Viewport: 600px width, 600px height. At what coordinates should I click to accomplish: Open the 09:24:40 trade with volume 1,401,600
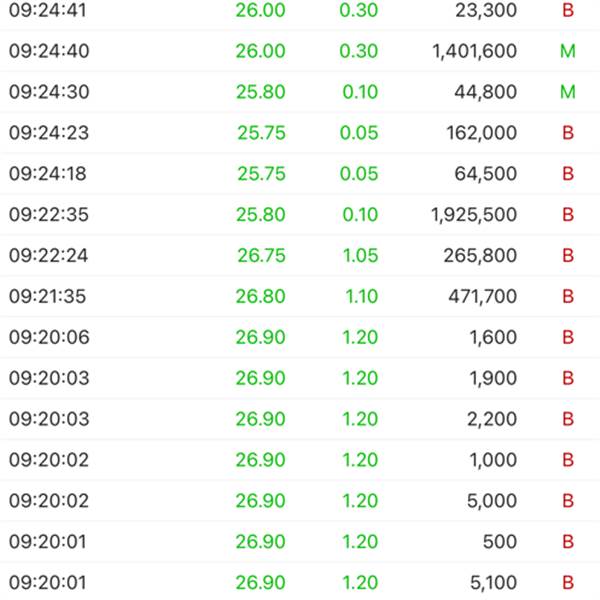pyautogui.click(x=300, y=51)
